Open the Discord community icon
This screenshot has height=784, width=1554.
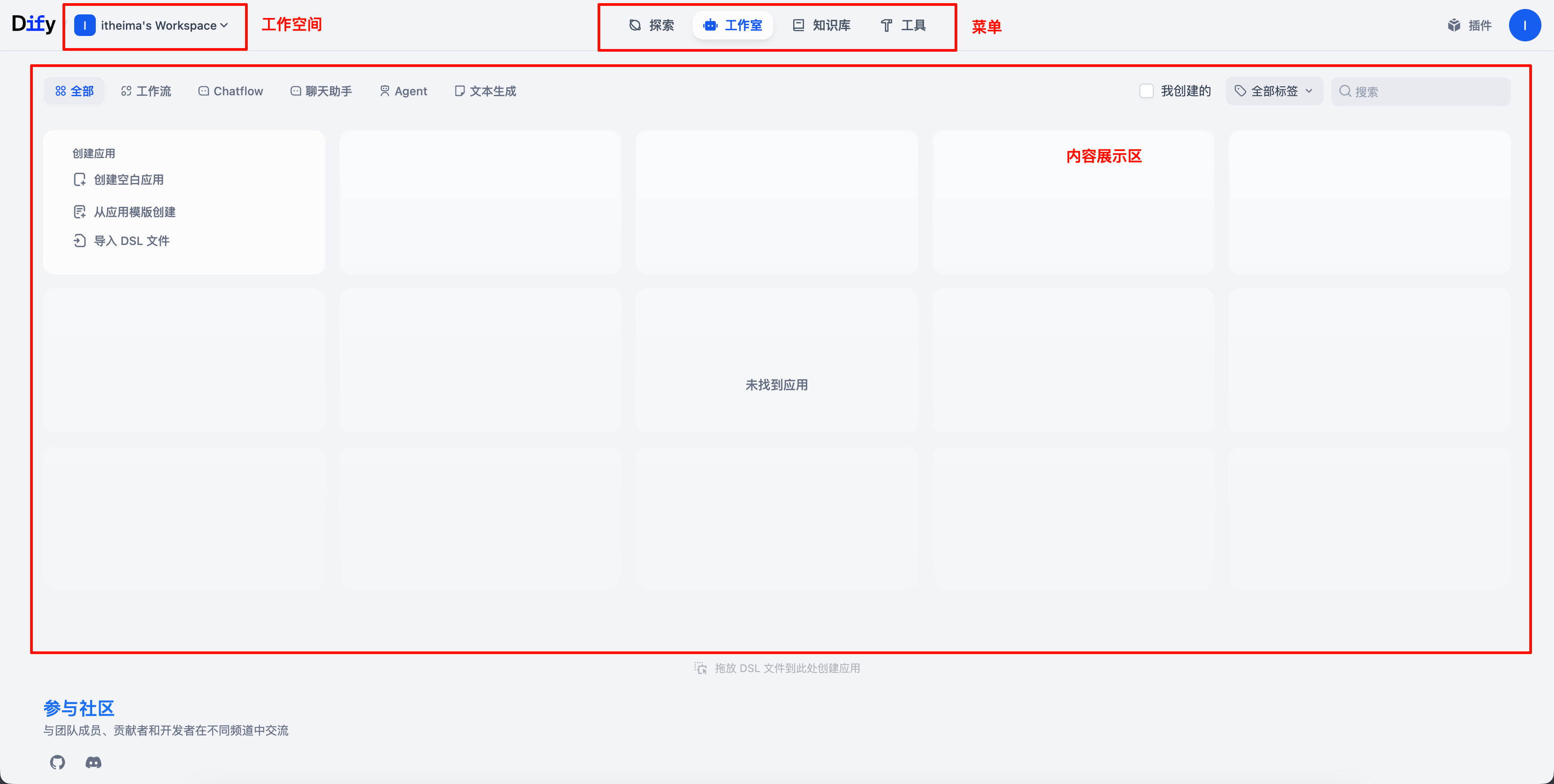click(x=94, y=762)
